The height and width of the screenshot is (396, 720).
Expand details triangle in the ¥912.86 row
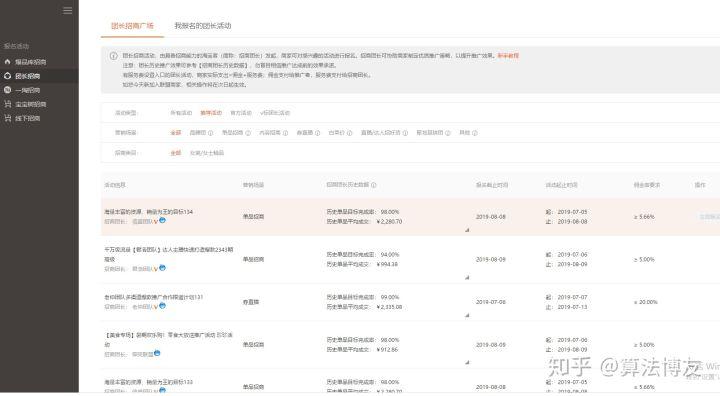467,362
